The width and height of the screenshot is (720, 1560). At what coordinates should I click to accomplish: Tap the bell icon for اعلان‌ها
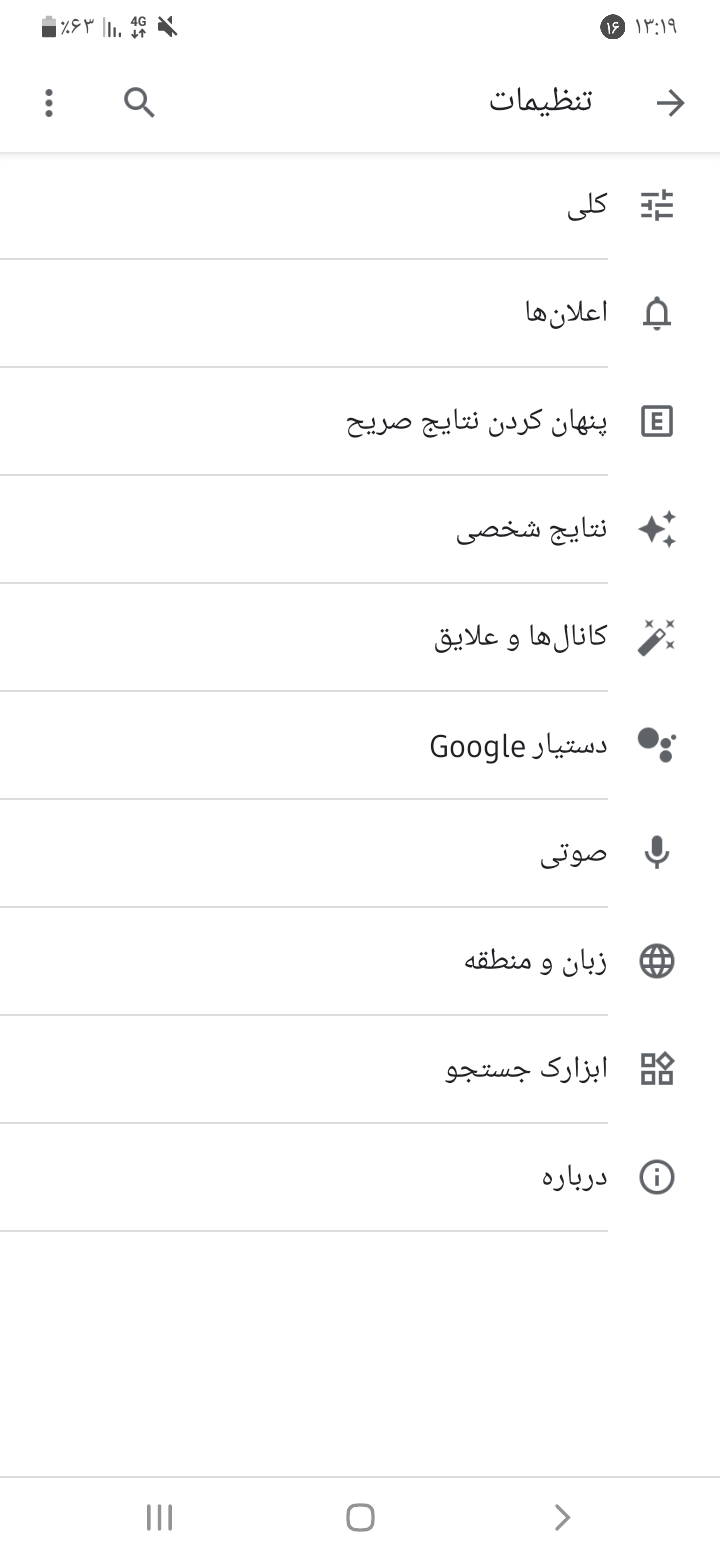657,313
